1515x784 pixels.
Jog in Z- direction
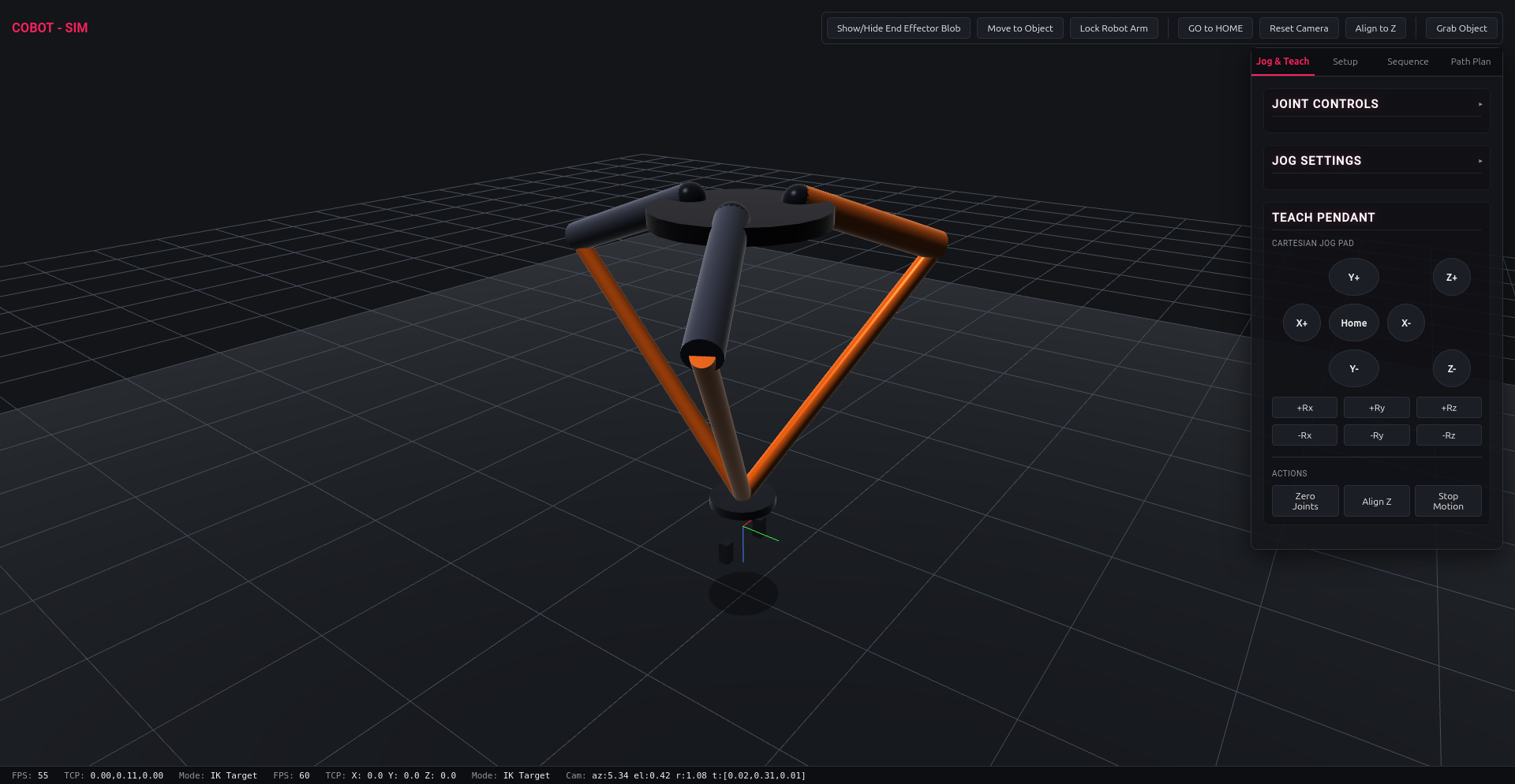pos(1451,368)
